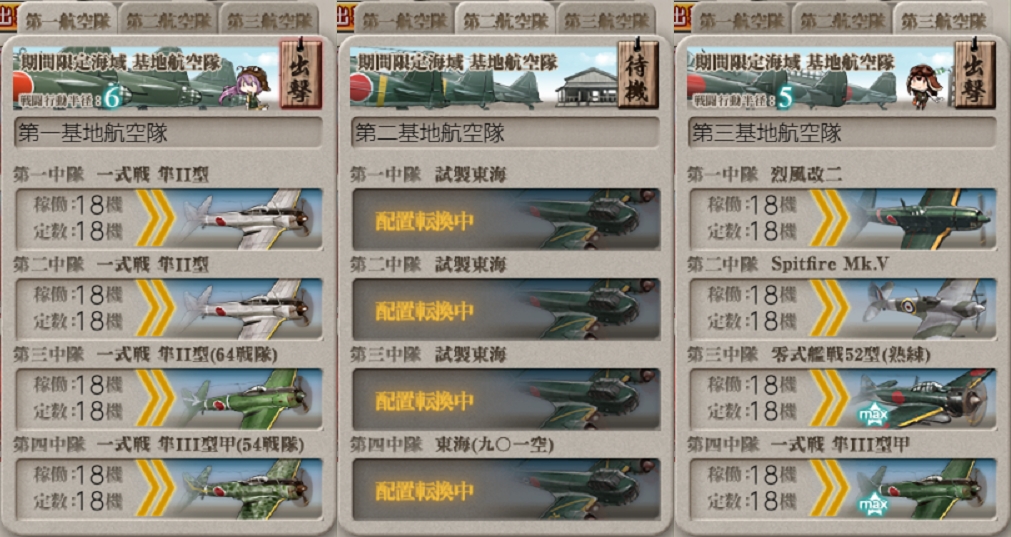This screenshot has height=537, width=1011.
Task: Toggle the 出撃 wooden tag of 第一基地航空隊
Action: point(300,72)
